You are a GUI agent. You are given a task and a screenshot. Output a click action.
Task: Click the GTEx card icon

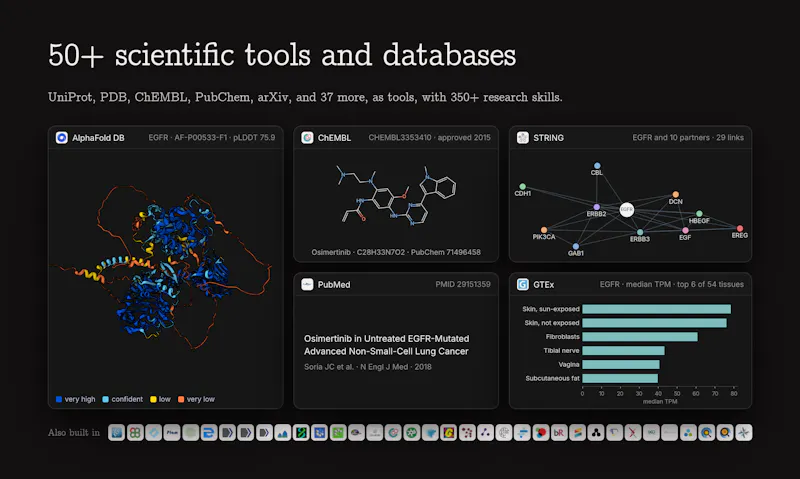[x=522, y=284]
